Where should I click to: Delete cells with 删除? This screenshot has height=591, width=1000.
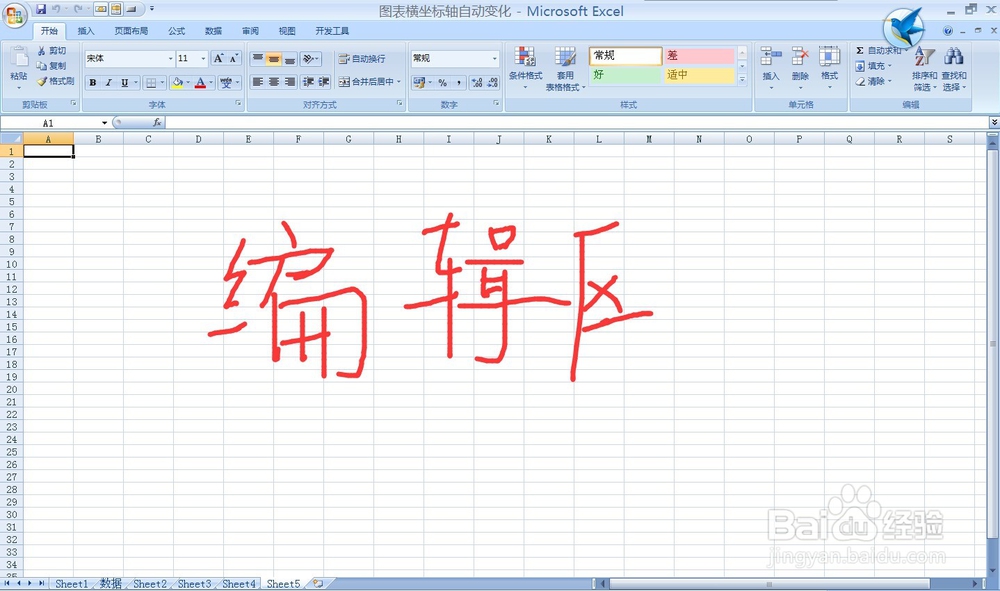(800, 67)
